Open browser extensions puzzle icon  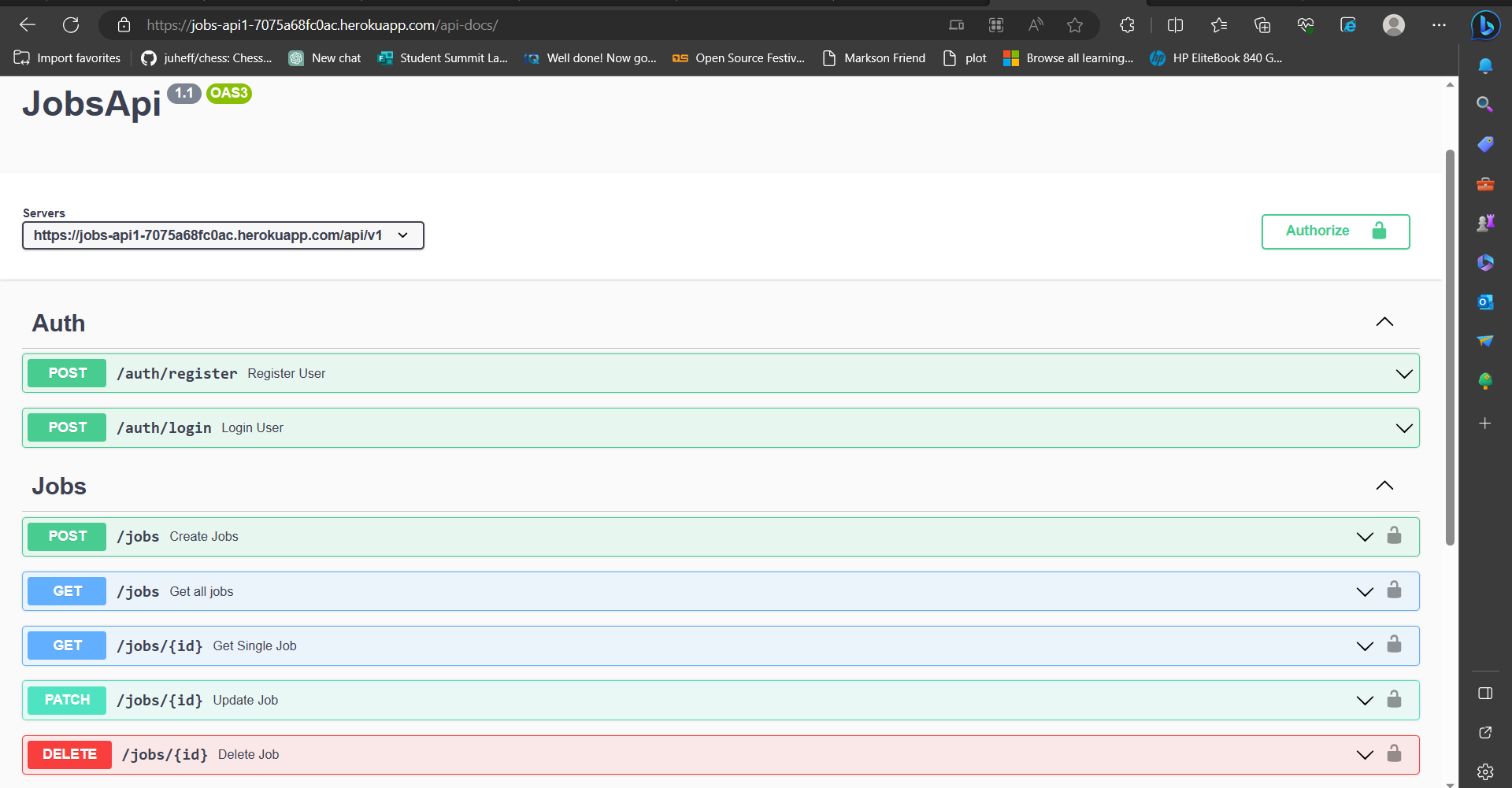[1127, 25]
